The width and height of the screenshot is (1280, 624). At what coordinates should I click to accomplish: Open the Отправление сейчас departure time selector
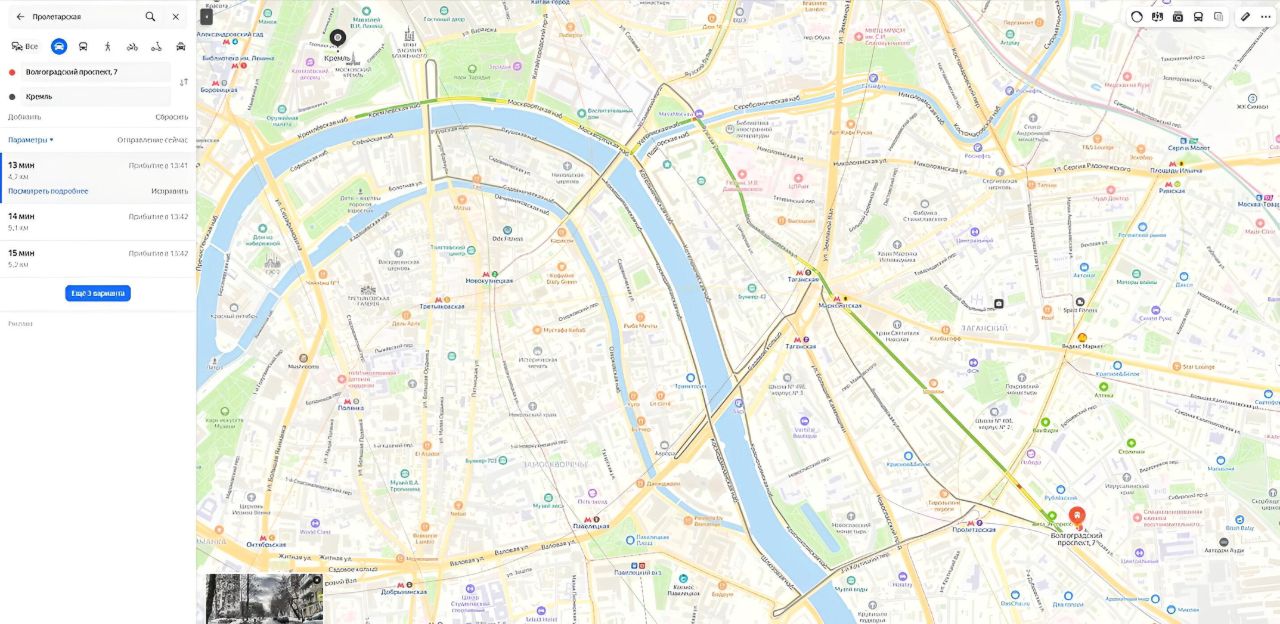point(152,140)
